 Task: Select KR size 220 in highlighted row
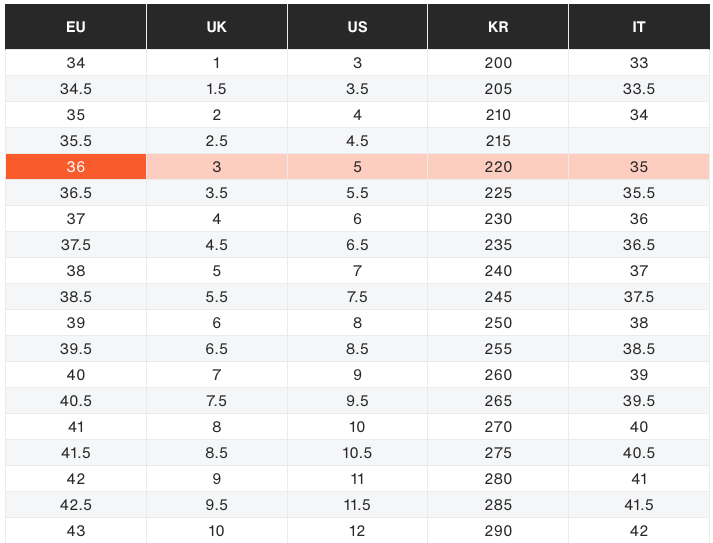pyautogui.click(x=498, y=167)
